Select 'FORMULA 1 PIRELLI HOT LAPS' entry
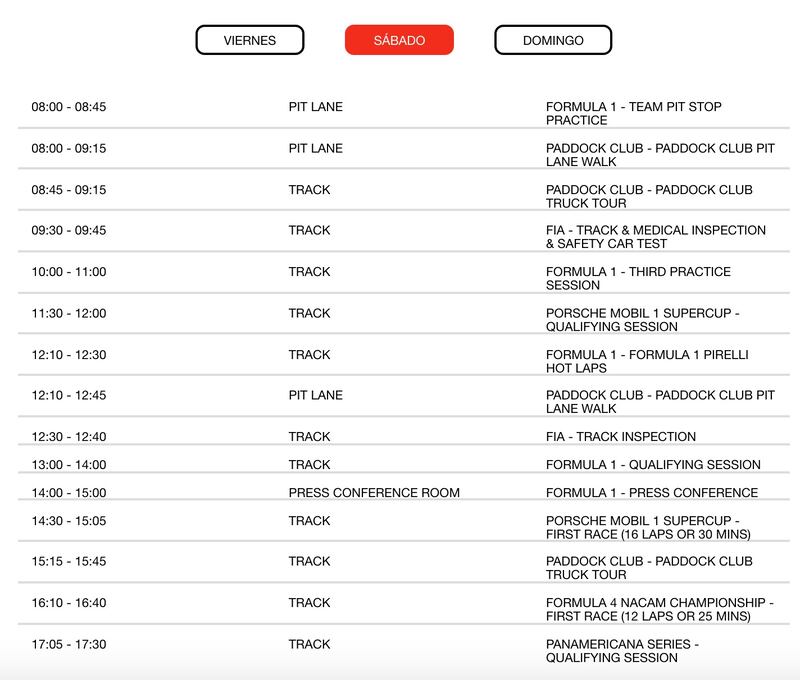The width and height of the screenshot is (800, 680). (x=647, y=361)
